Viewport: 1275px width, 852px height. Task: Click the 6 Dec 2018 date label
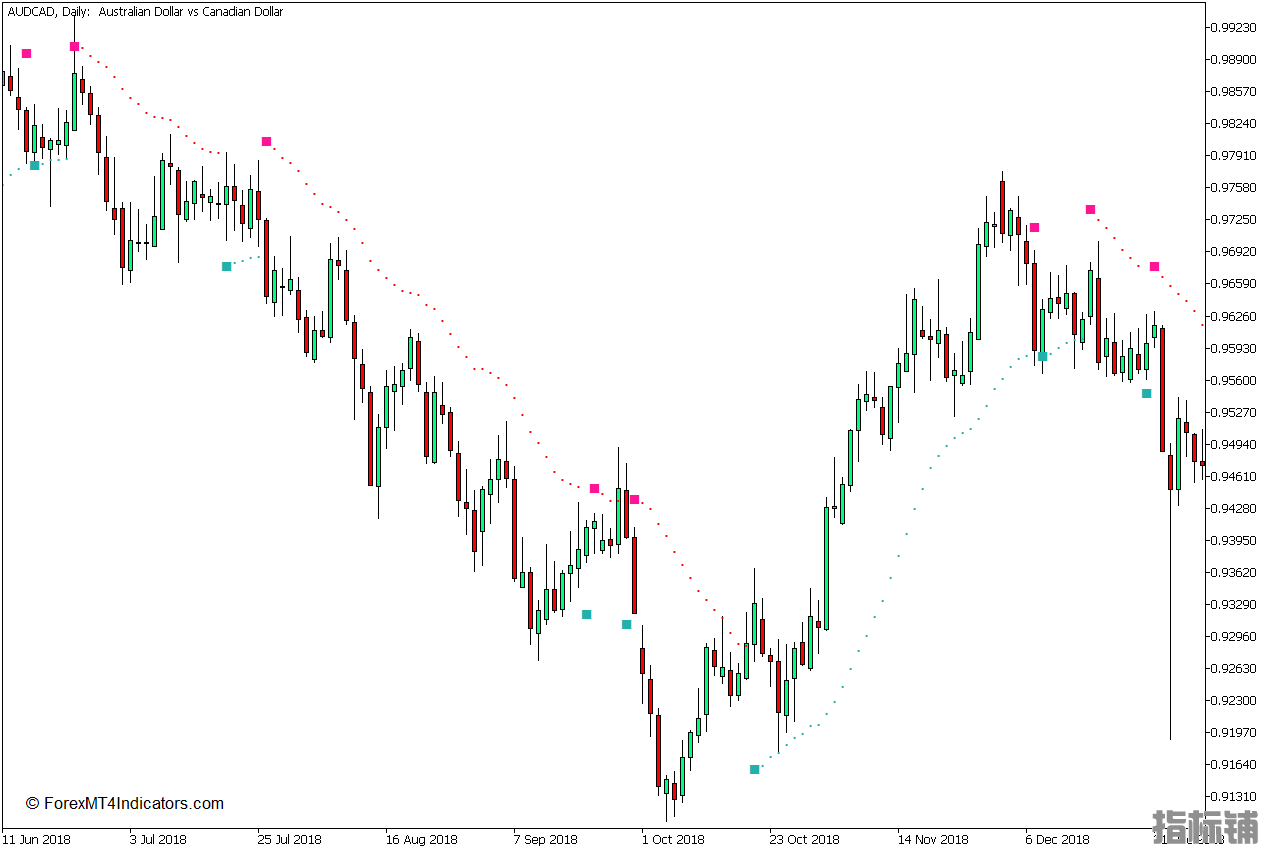coord(1057,839)
